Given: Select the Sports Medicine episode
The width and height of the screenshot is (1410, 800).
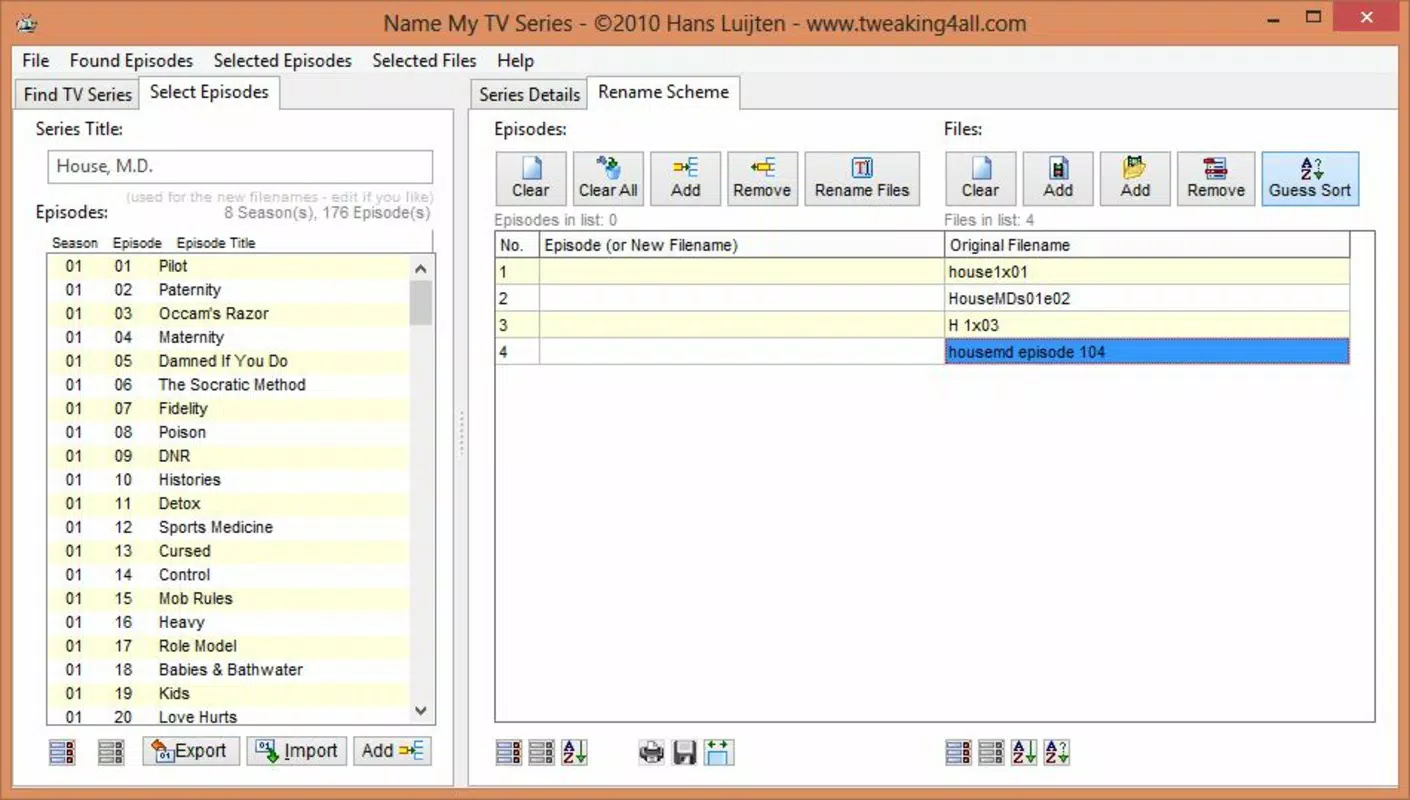Looking at the screenshot, I should click(229, 527).
